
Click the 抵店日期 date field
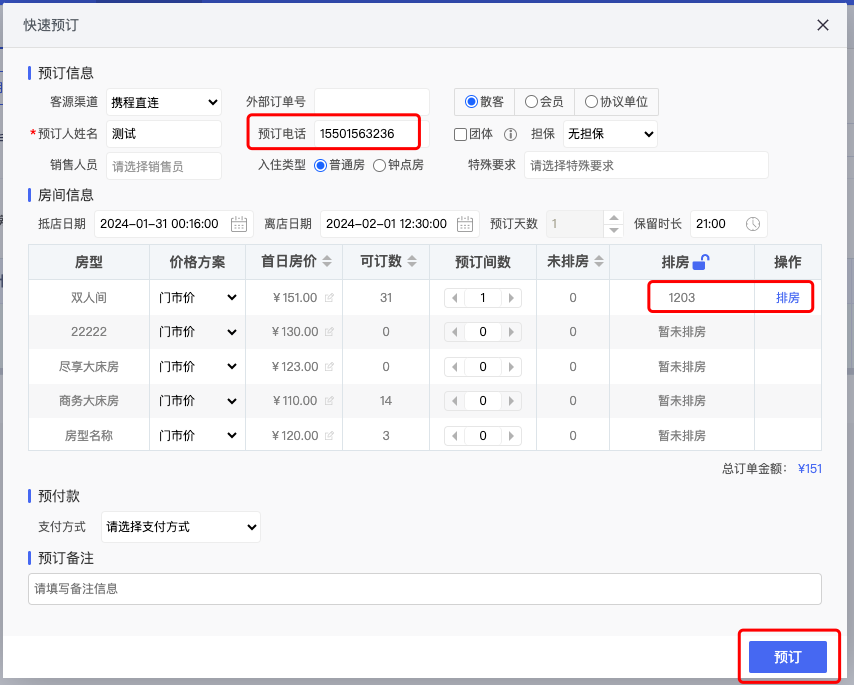coord(174,224)
